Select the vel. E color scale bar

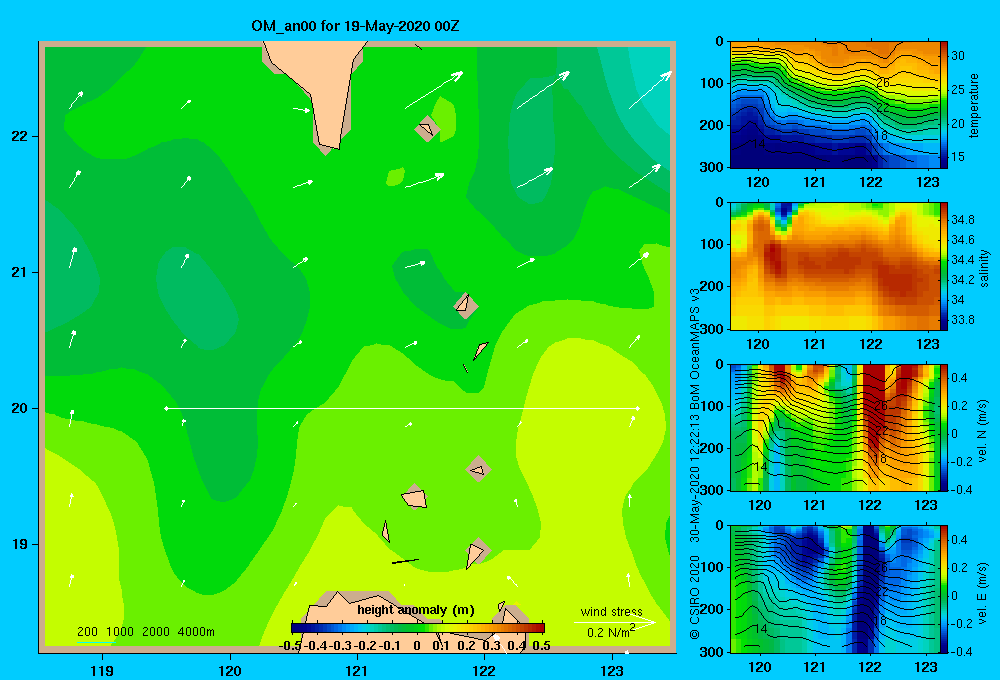(944, 589)
